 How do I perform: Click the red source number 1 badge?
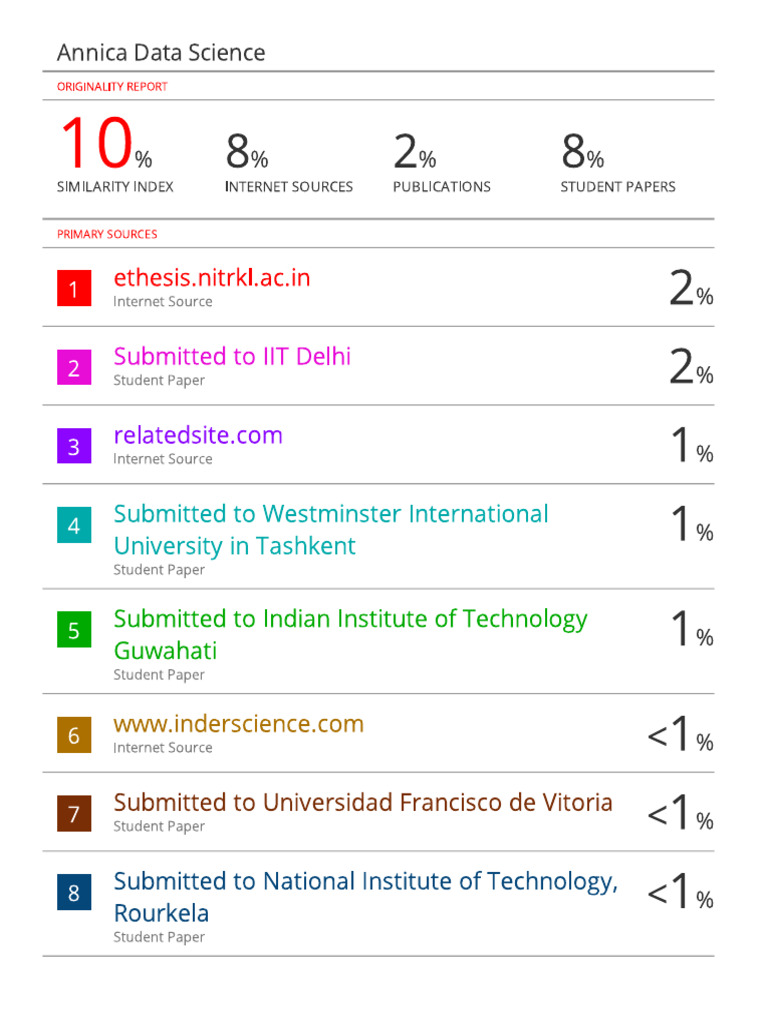74,290
